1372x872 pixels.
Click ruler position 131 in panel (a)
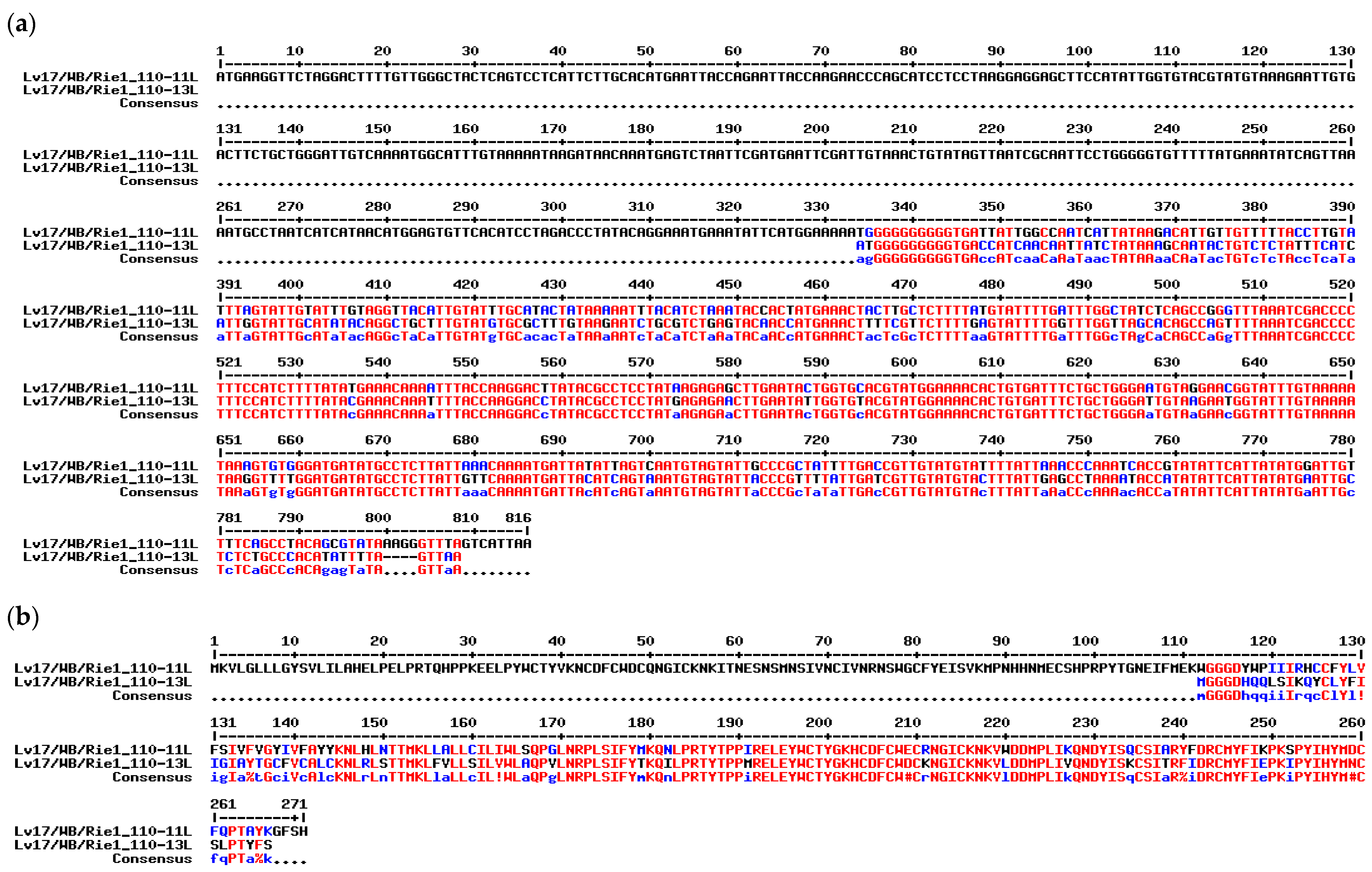(x=229, y=129)
